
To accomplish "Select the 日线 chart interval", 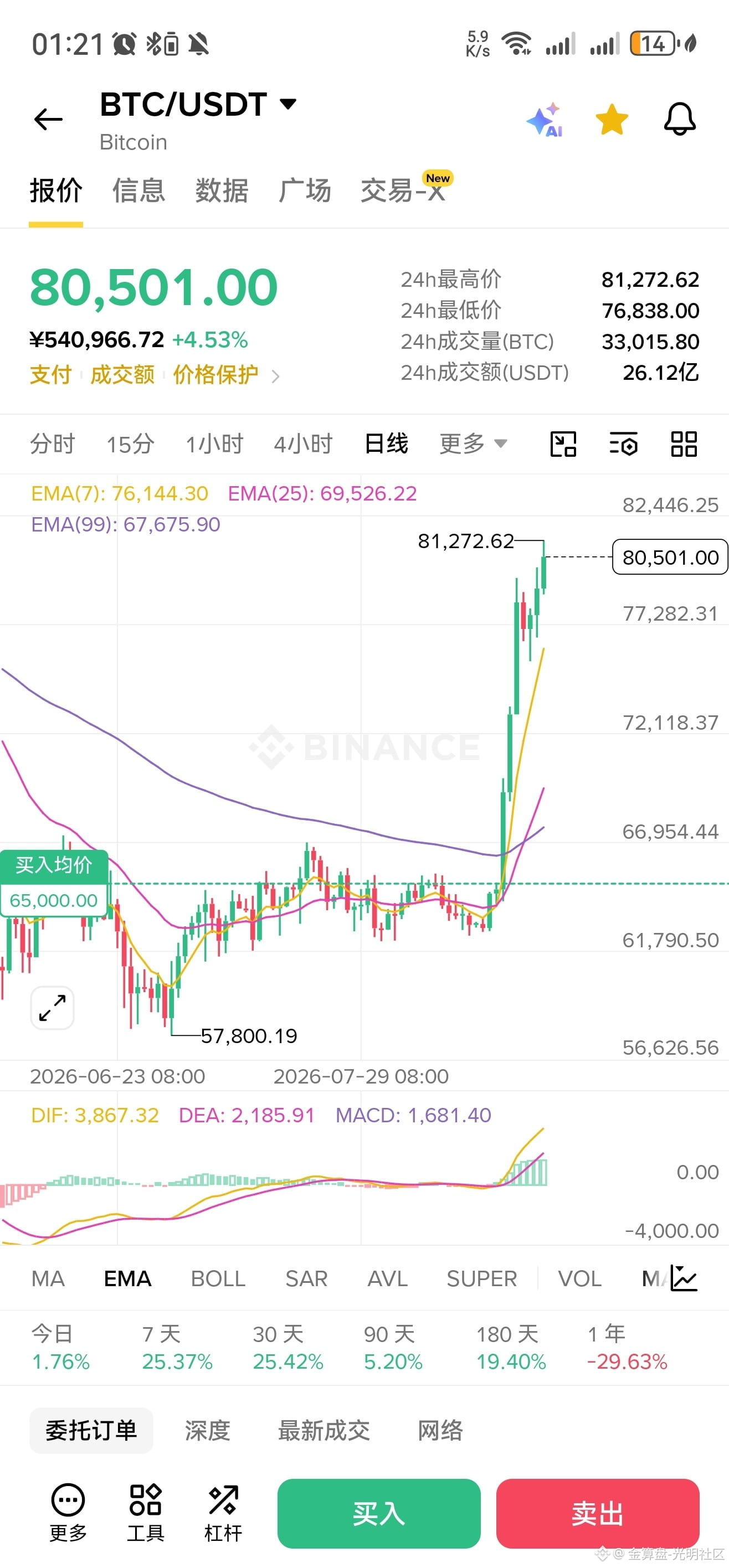I will coord(386,443).
